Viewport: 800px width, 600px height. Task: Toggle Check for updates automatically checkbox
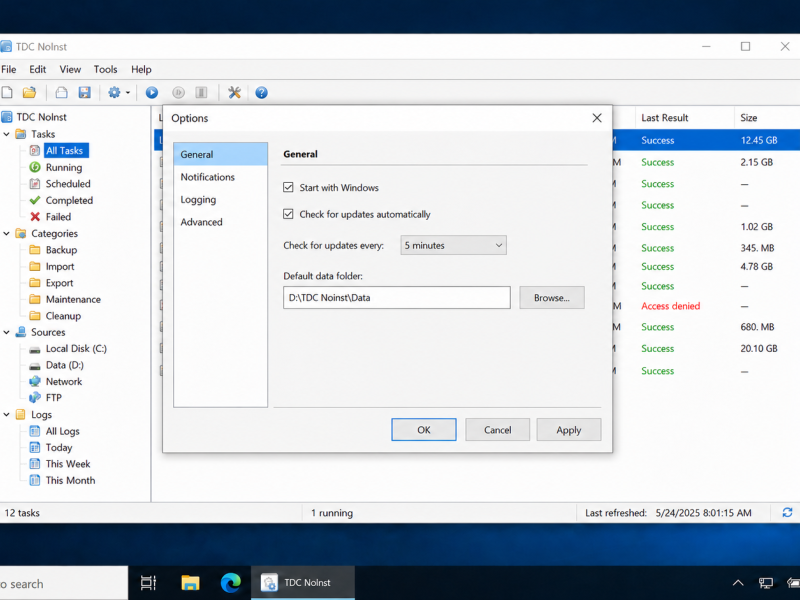coord(288,214)
